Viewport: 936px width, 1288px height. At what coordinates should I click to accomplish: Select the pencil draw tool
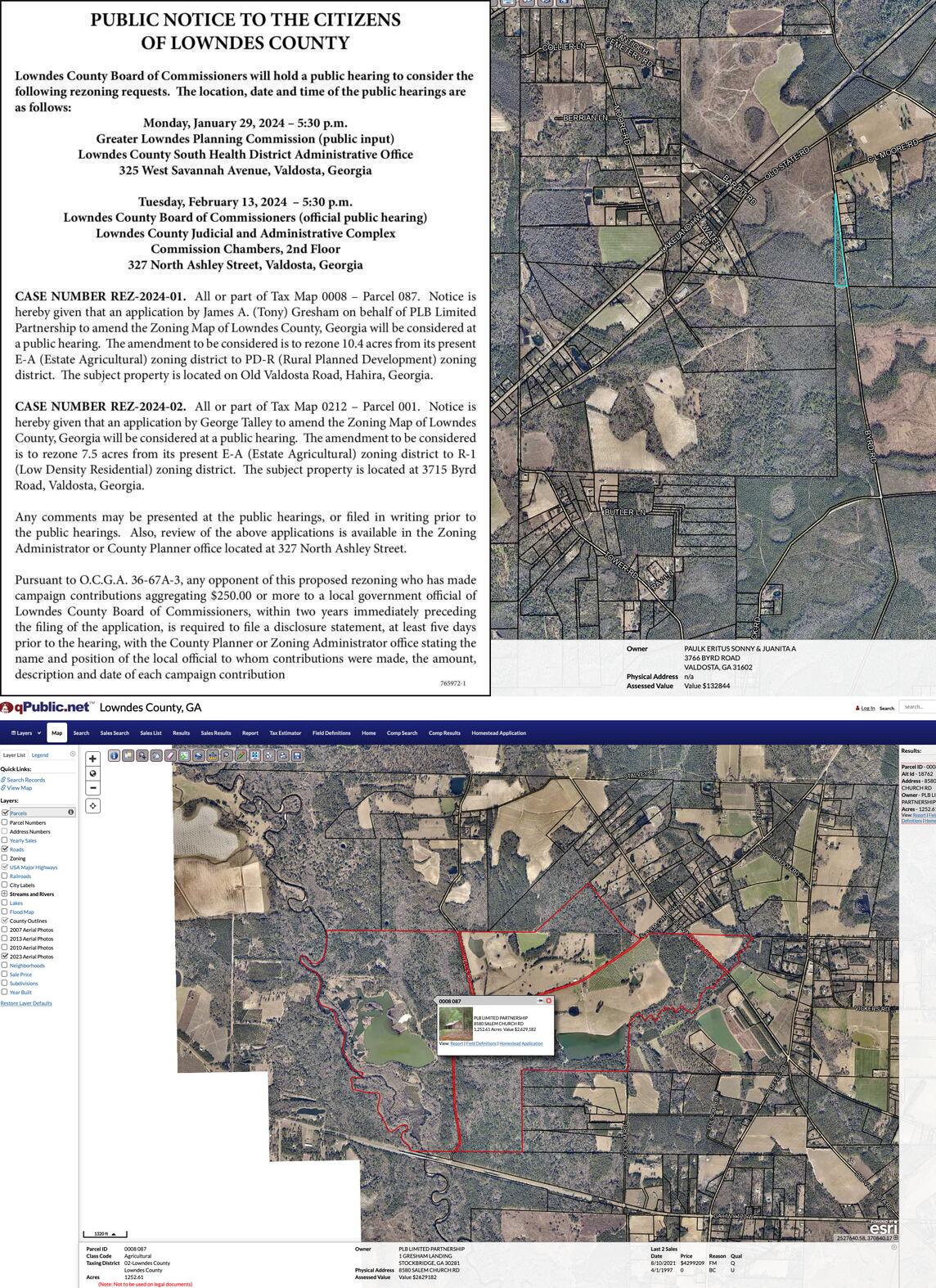[x=241, y=755]
